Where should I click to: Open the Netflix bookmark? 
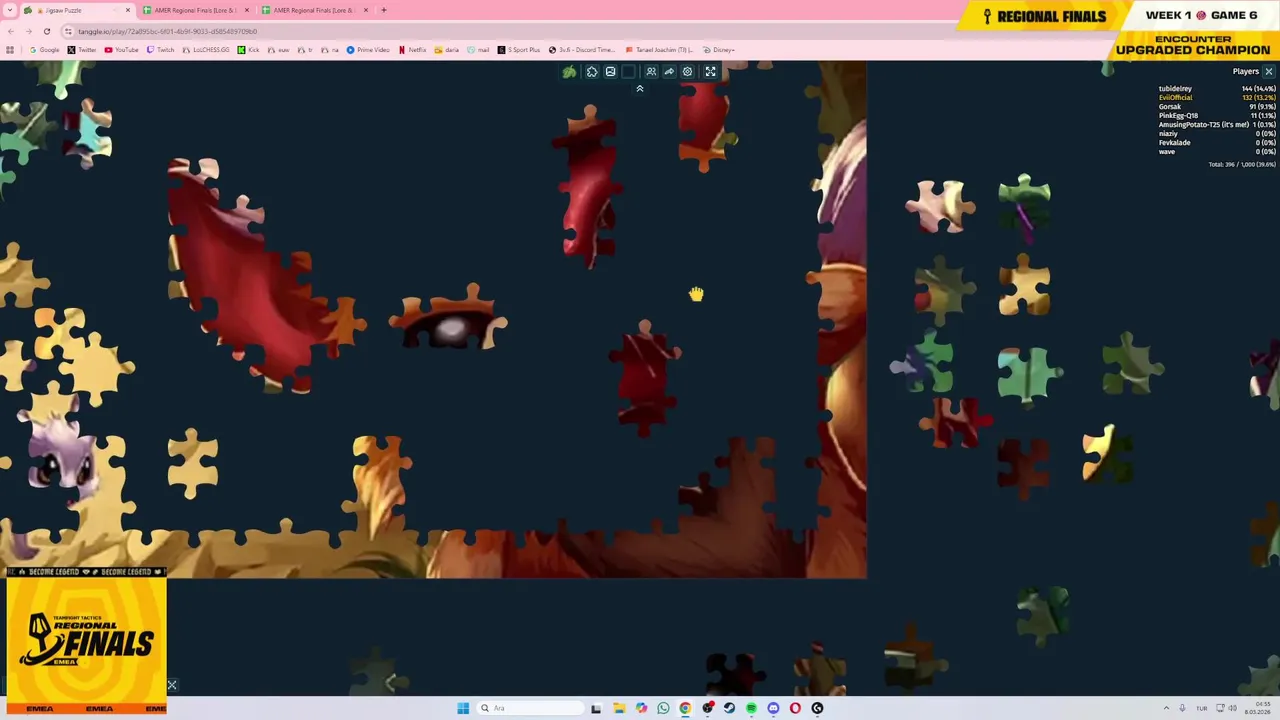pos(412,50)
